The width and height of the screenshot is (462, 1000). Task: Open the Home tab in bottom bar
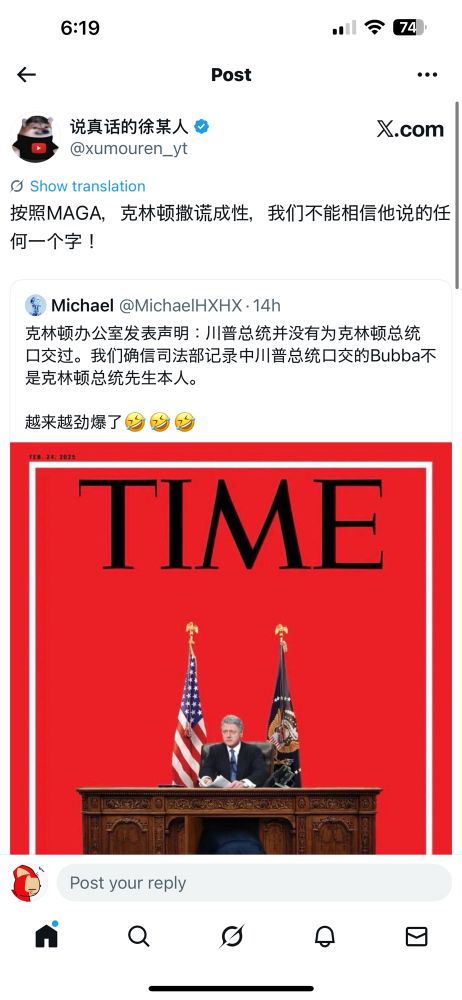[x=47, y=936]
